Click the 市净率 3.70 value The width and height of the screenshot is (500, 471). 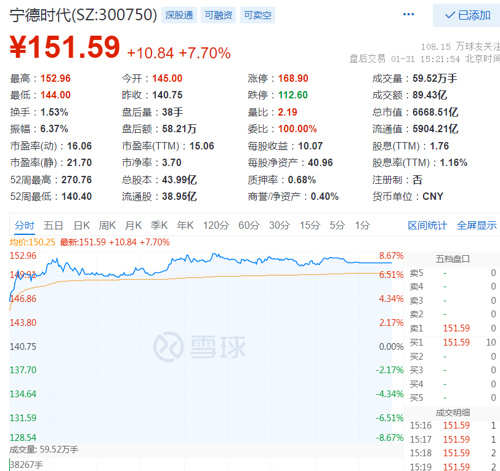pyautogui.click(x=172, y=163)
